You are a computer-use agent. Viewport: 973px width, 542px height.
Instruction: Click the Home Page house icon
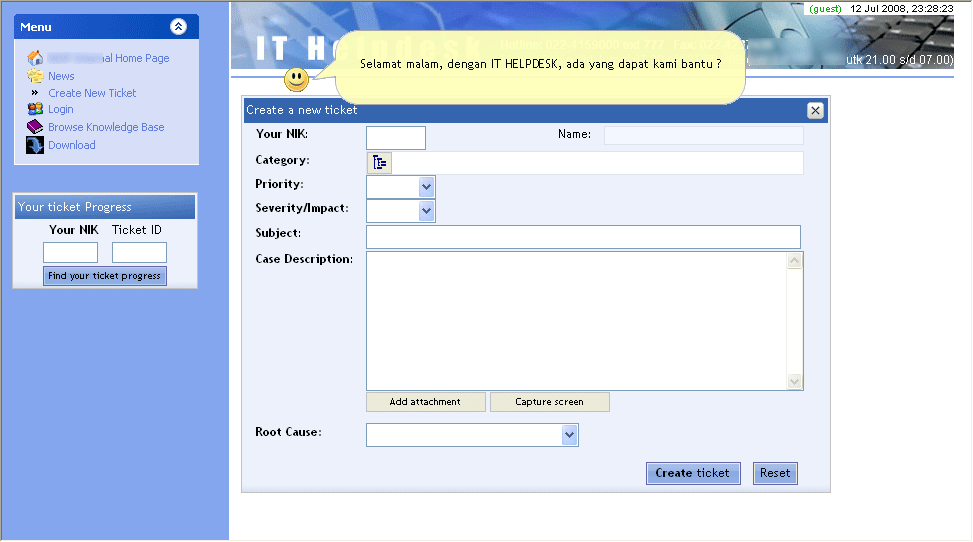click(35, 58)
